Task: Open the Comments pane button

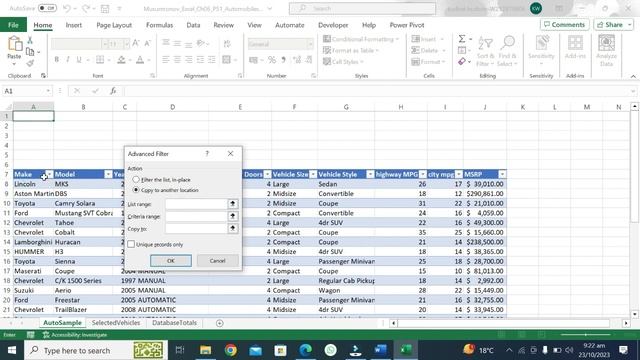Action: [x=564, y=25]
